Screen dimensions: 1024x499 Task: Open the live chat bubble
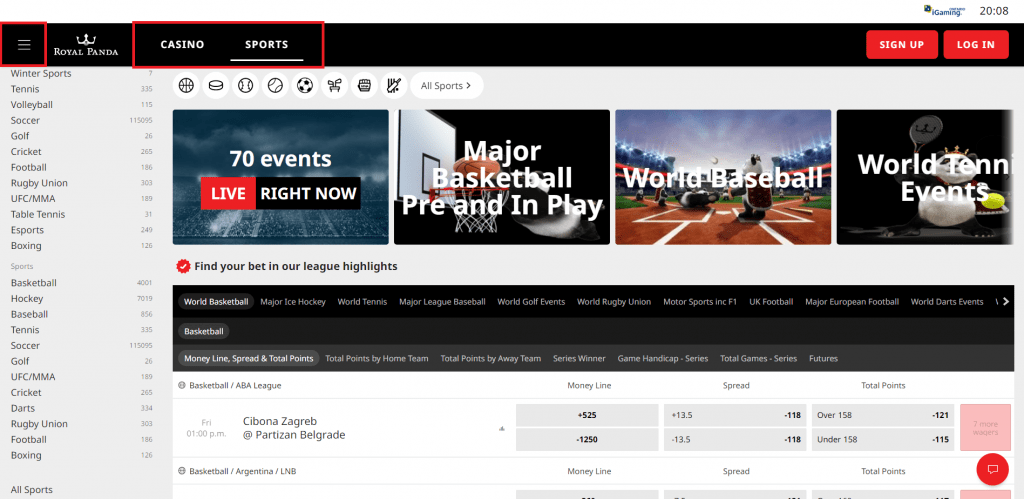pos(993,469)
